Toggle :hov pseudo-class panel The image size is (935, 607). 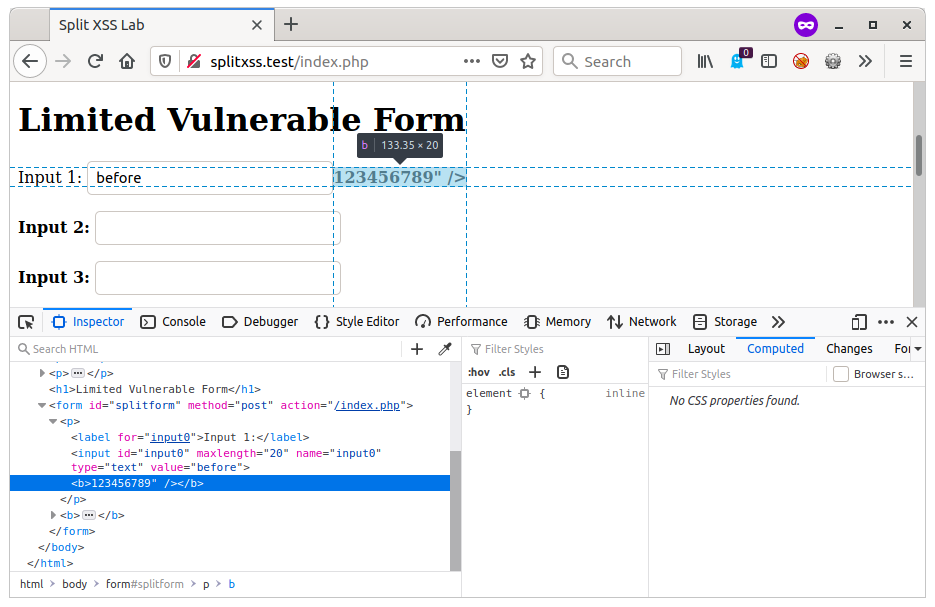click(479, 372)
